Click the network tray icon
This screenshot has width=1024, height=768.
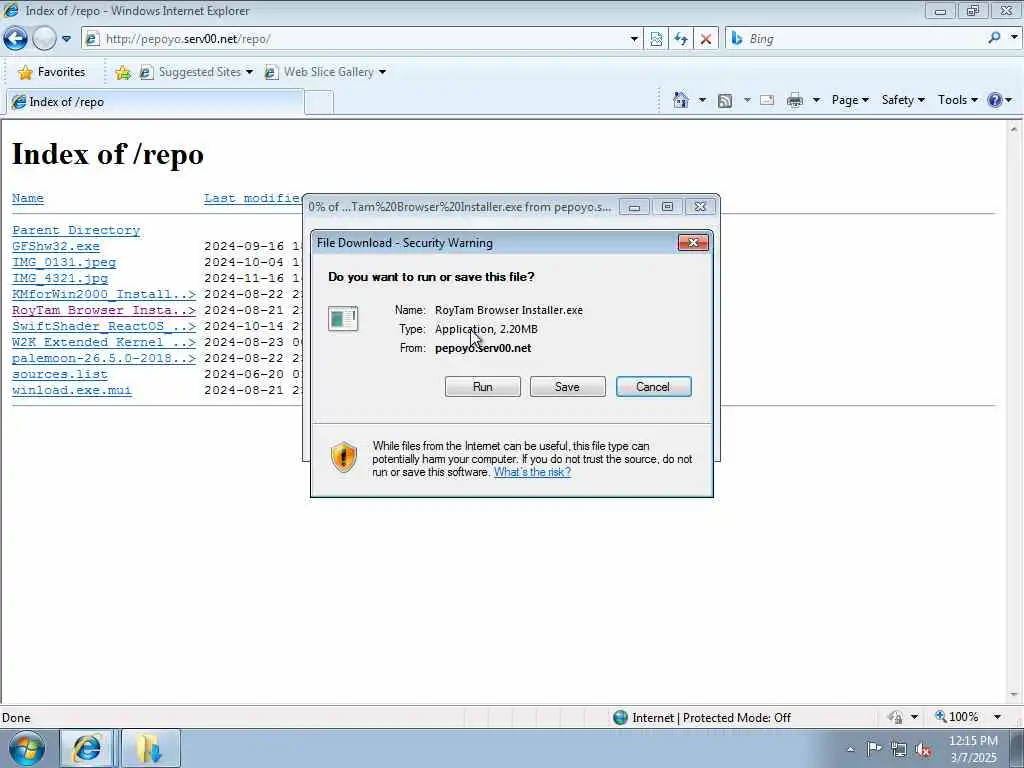click(899, 749)
